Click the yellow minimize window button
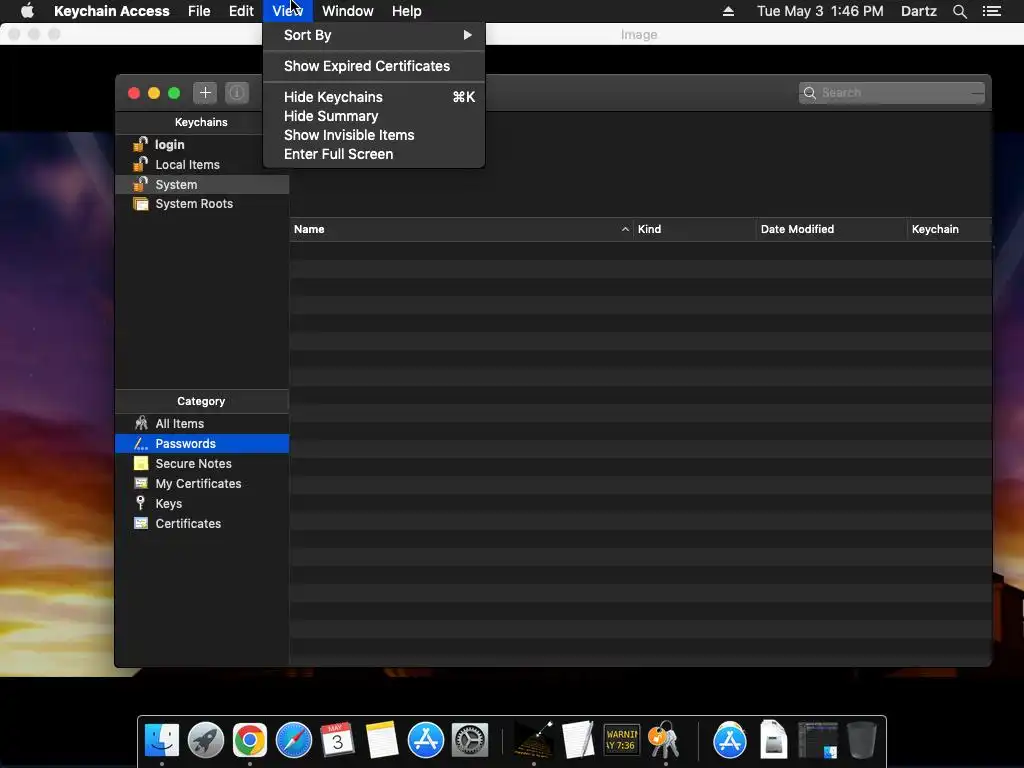This screenshot has width=1024, height=768. point(154,93)
